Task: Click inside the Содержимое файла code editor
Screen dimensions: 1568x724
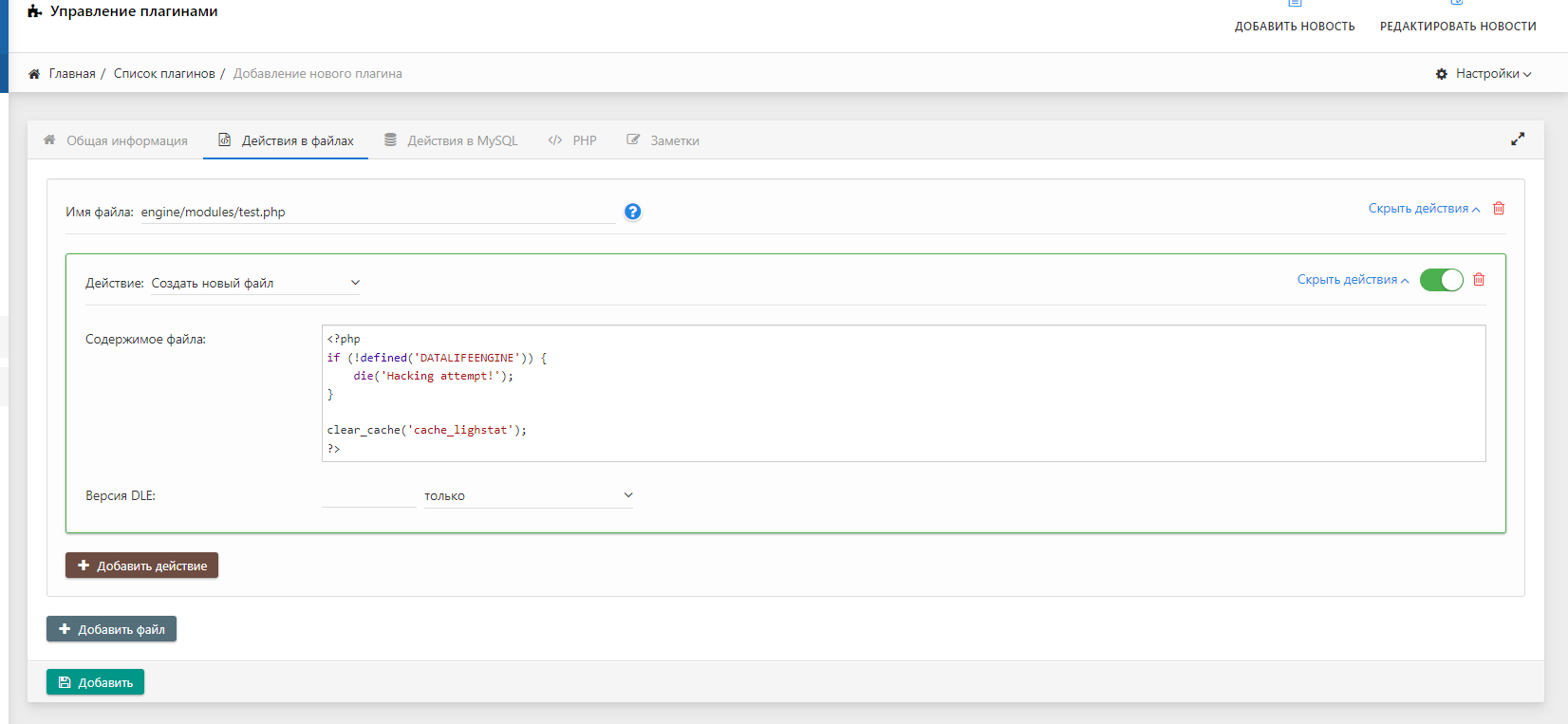Action: (x=904, y=394)
